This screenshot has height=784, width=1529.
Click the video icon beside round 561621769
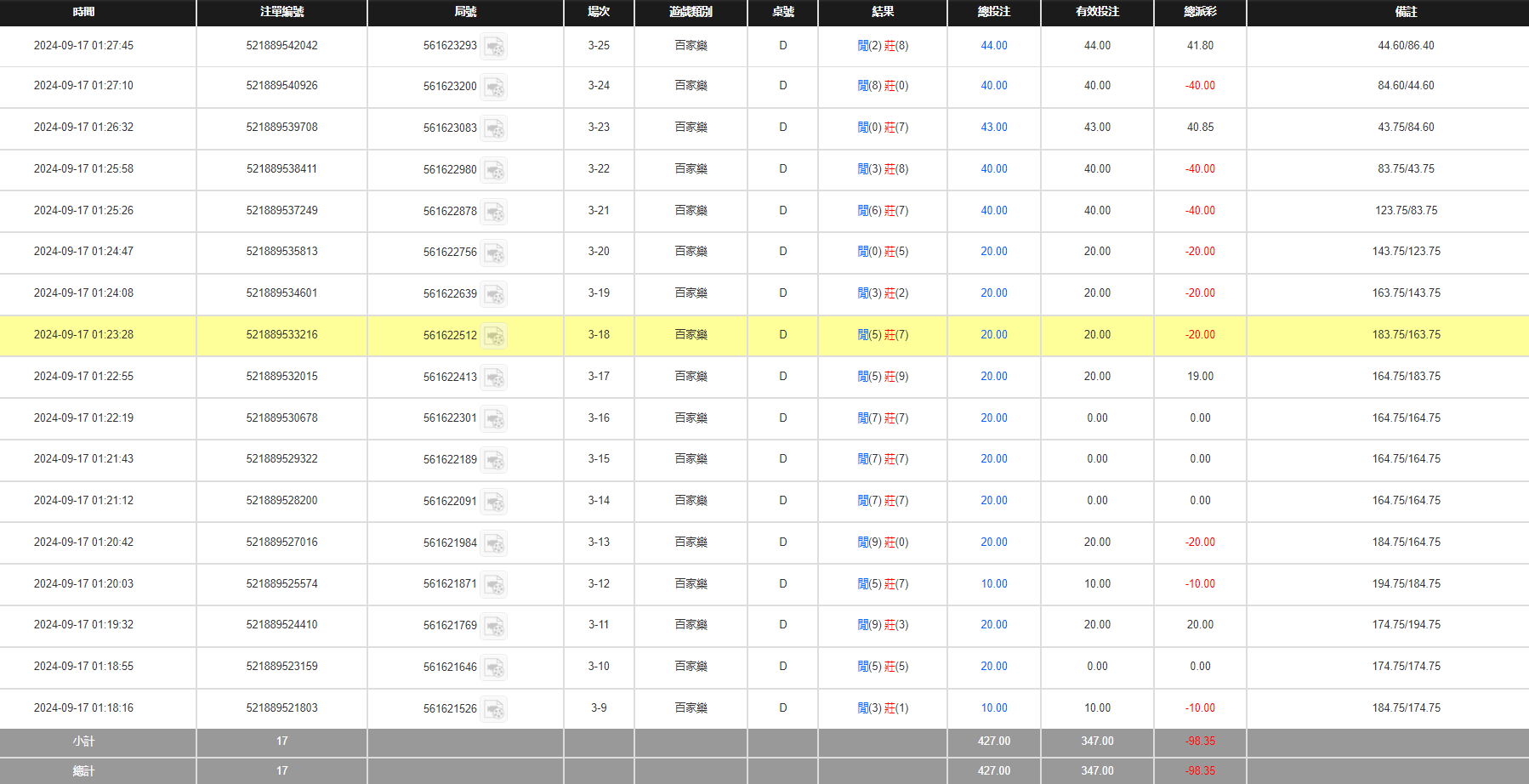pos(495,626)
